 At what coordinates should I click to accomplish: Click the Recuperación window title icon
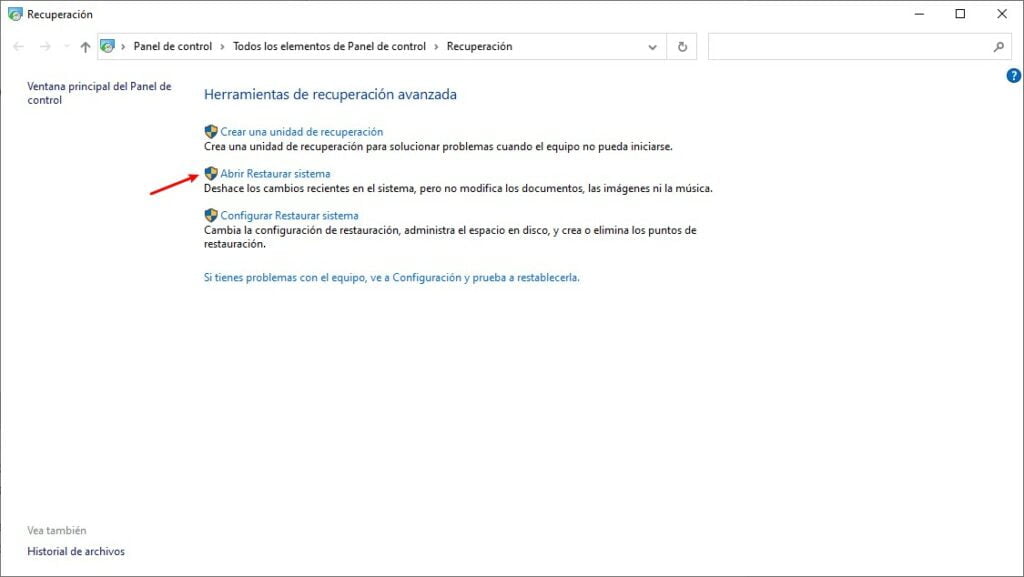coord(15,14)
